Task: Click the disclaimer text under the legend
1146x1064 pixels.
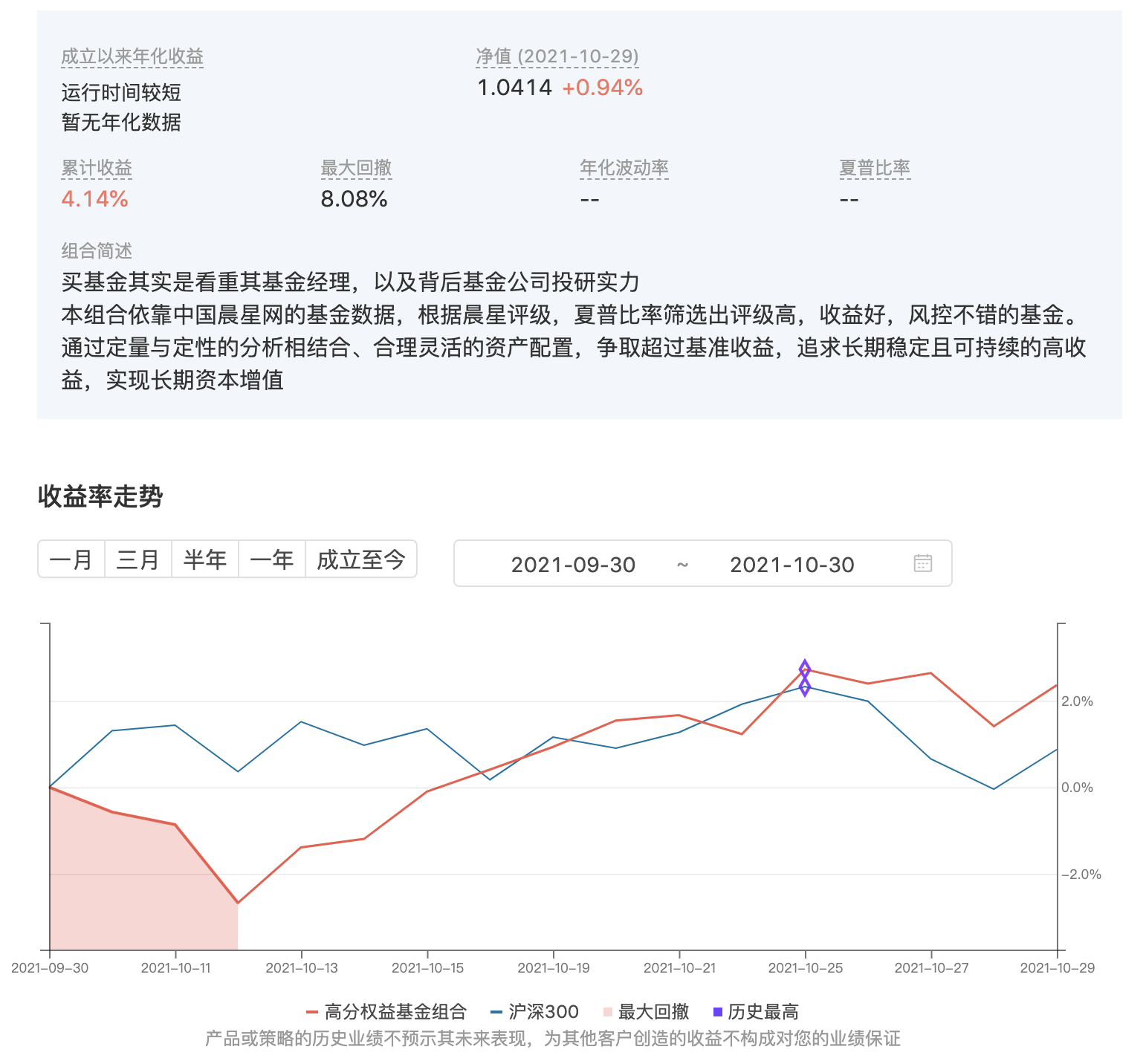Action: [552, 1038]
